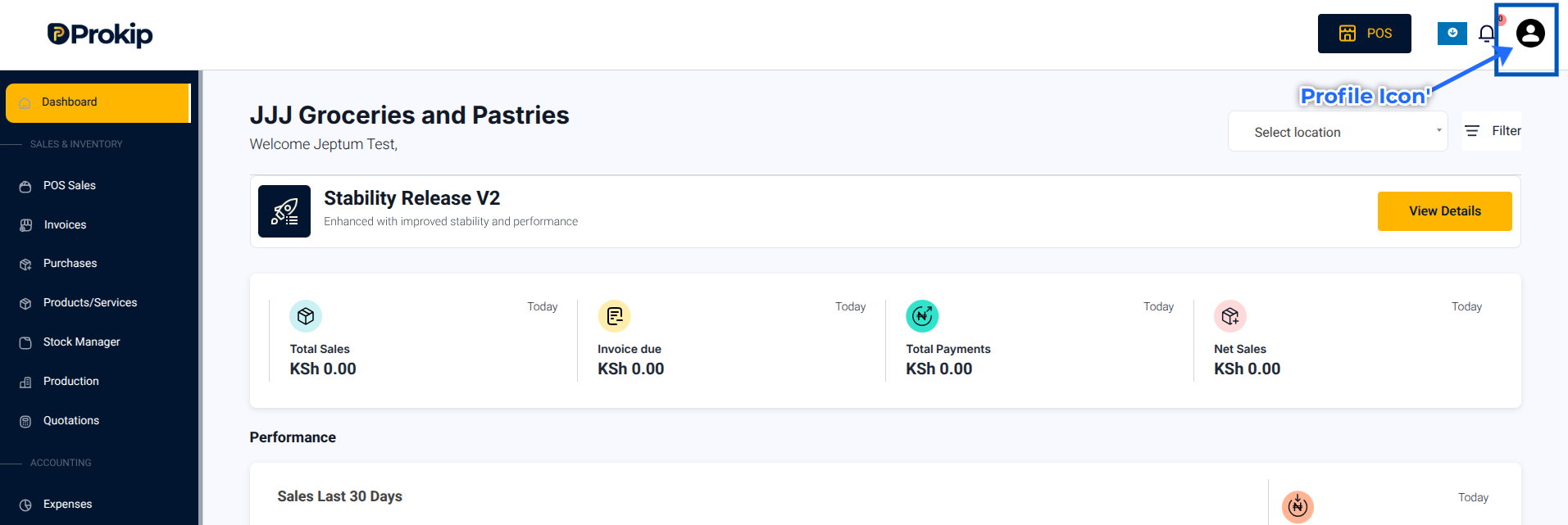Click the Invoice due document icon
This screenshot has width=1568, height=525.
click(614, 316)
